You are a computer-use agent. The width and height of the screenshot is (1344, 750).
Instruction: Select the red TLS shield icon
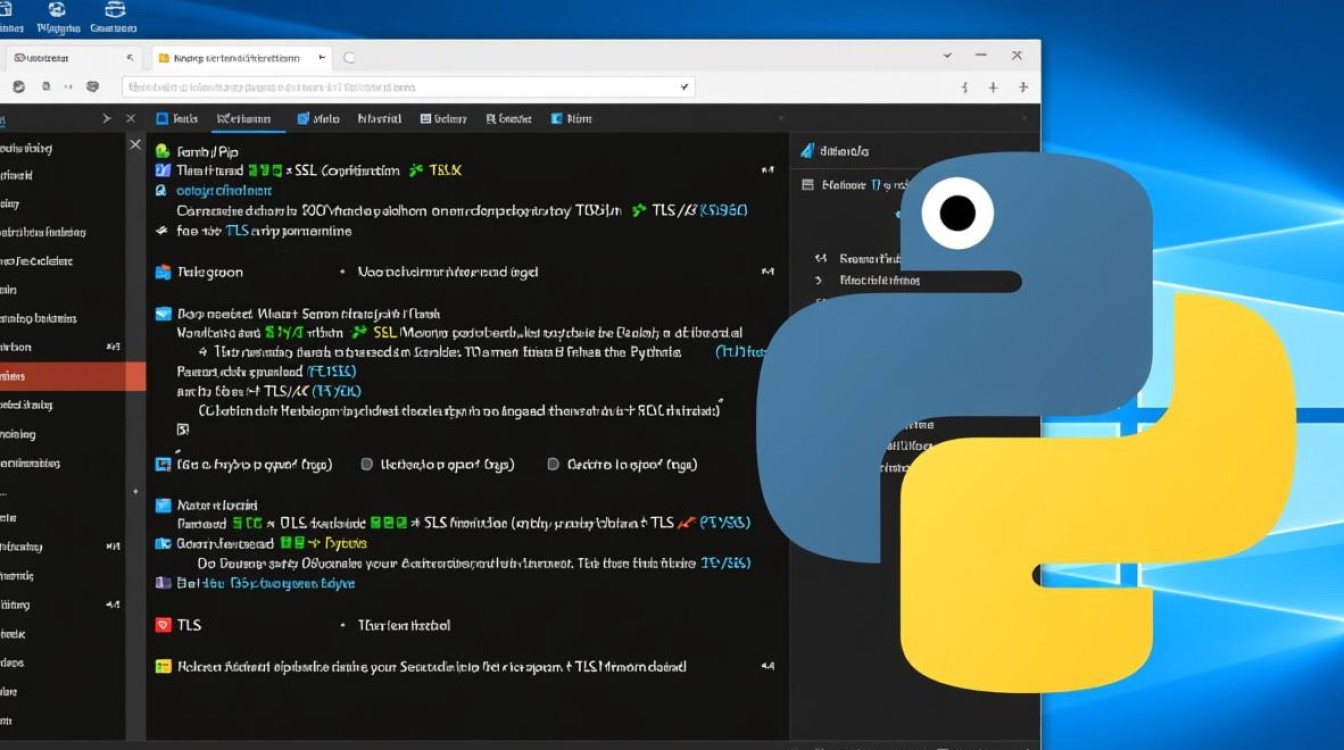point(163,624)
